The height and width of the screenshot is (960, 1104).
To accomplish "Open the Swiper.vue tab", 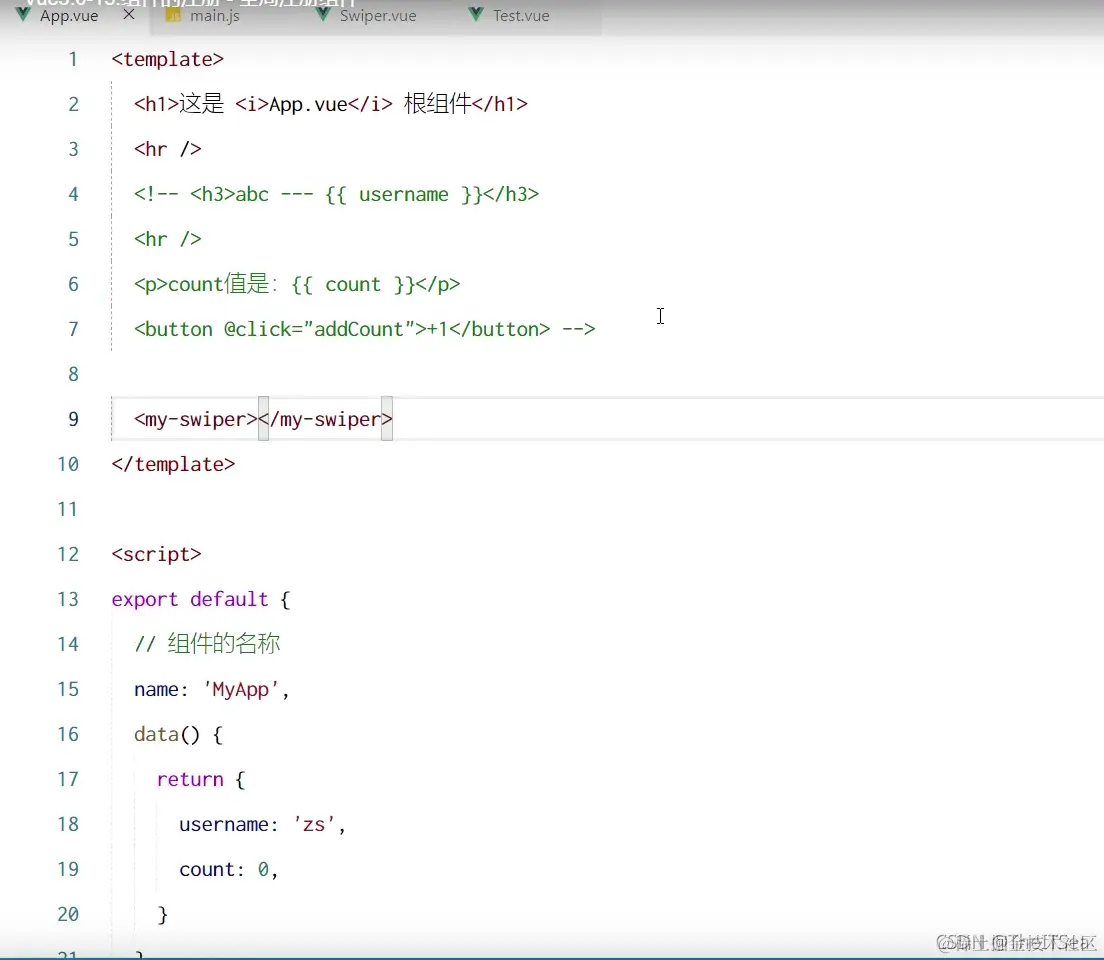I will 378,15.
